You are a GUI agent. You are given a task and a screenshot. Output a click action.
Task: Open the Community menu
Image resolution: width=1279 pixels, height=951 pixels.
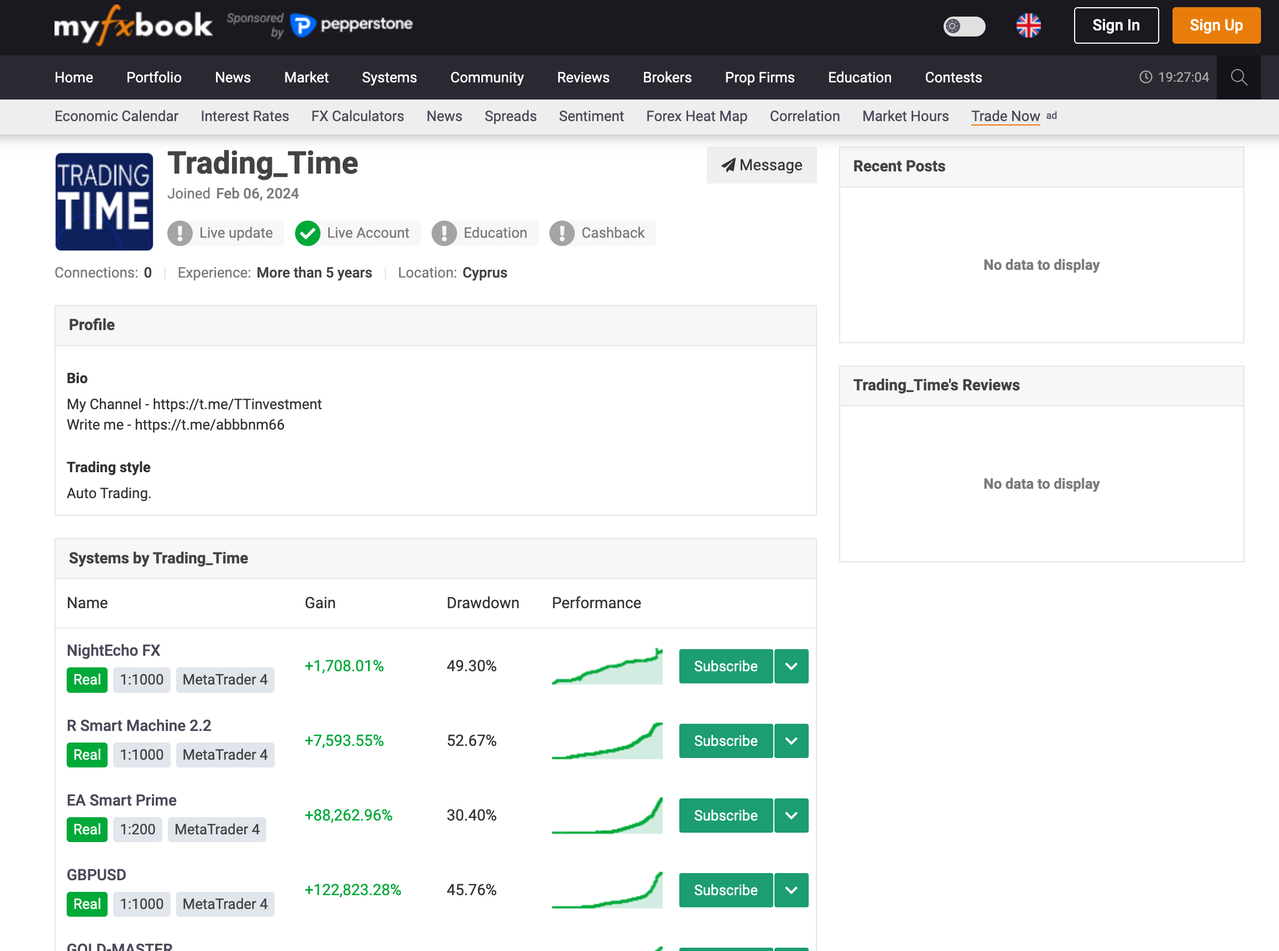pos(487,78)
